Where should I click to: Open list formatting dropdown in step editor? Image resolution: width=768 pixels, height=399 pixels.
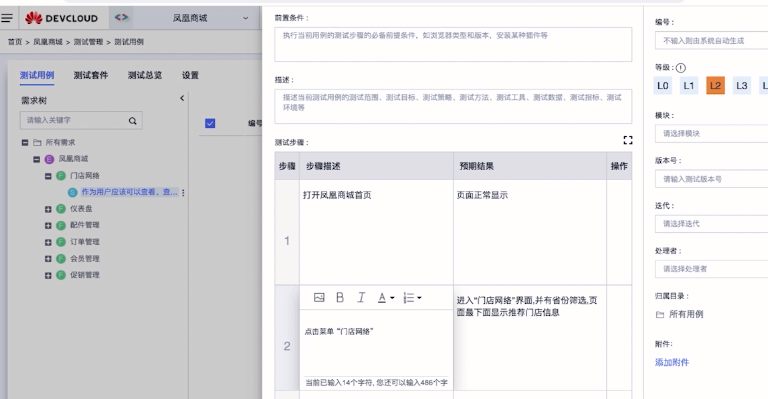412,298
